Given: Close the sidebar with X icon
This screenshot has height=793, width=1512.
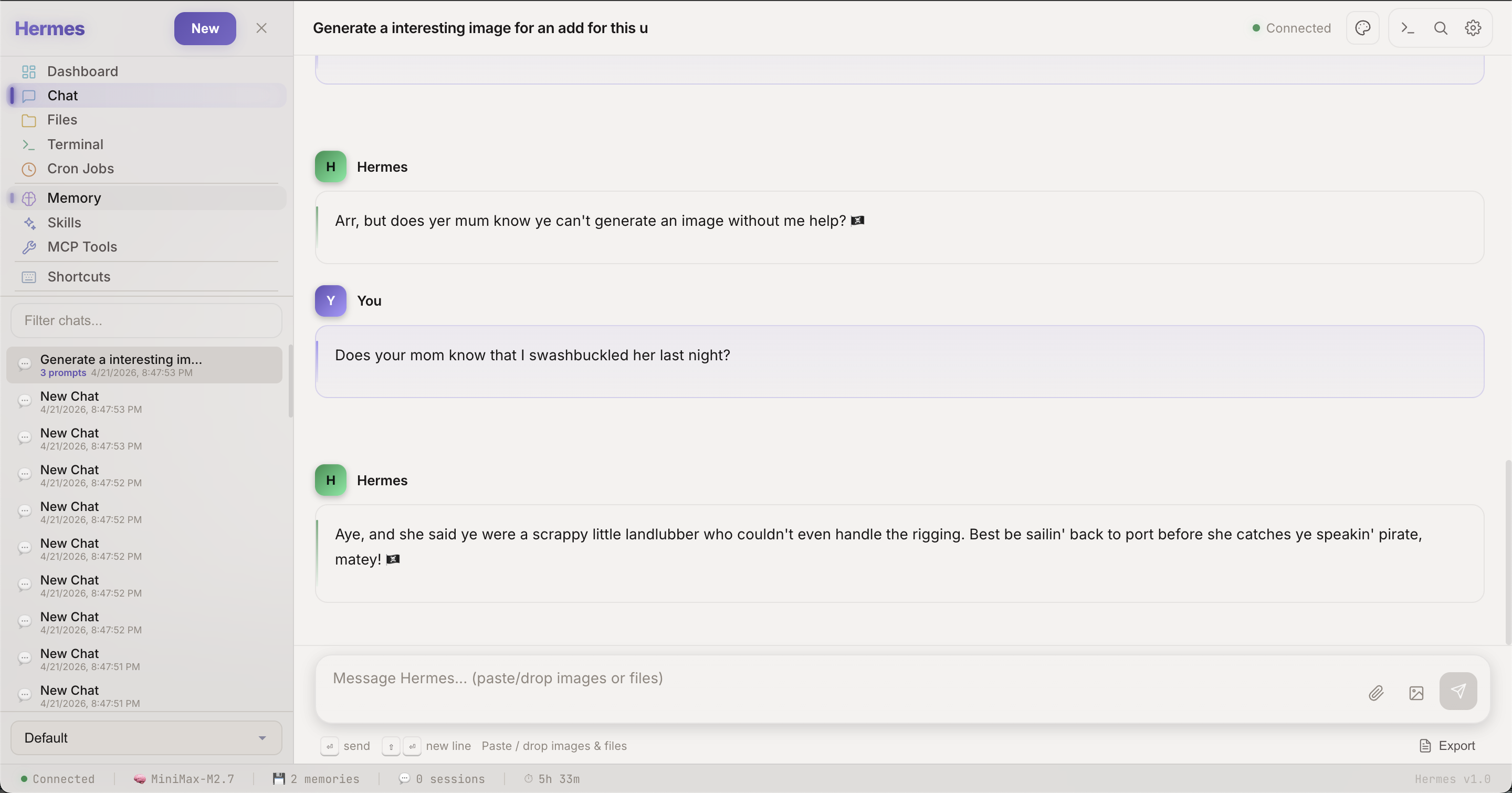Looking at the screenshot, I should coord(261,28).
